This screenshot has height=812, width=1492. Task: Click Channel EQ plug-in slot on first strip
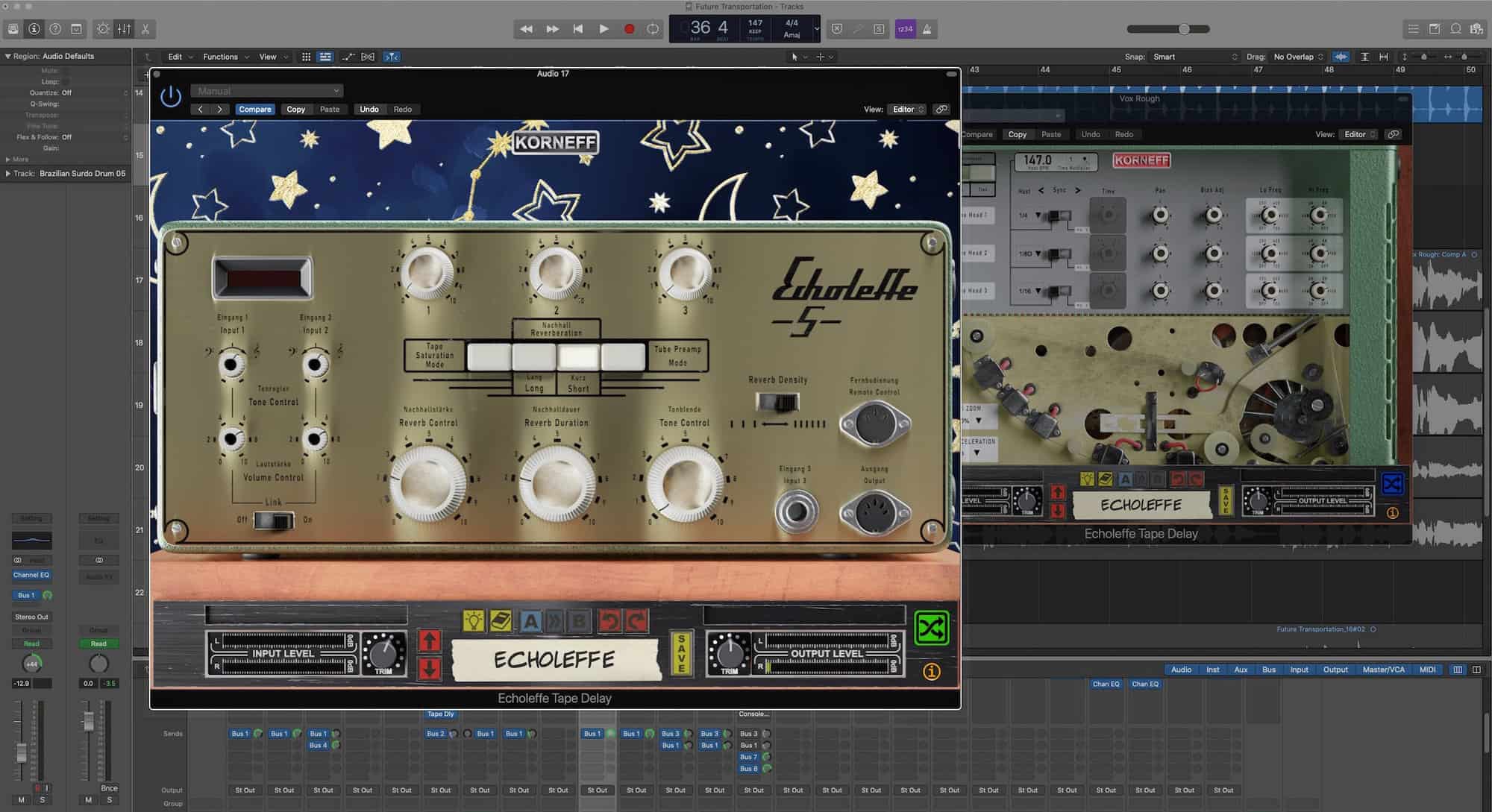(x=31, y=575)
